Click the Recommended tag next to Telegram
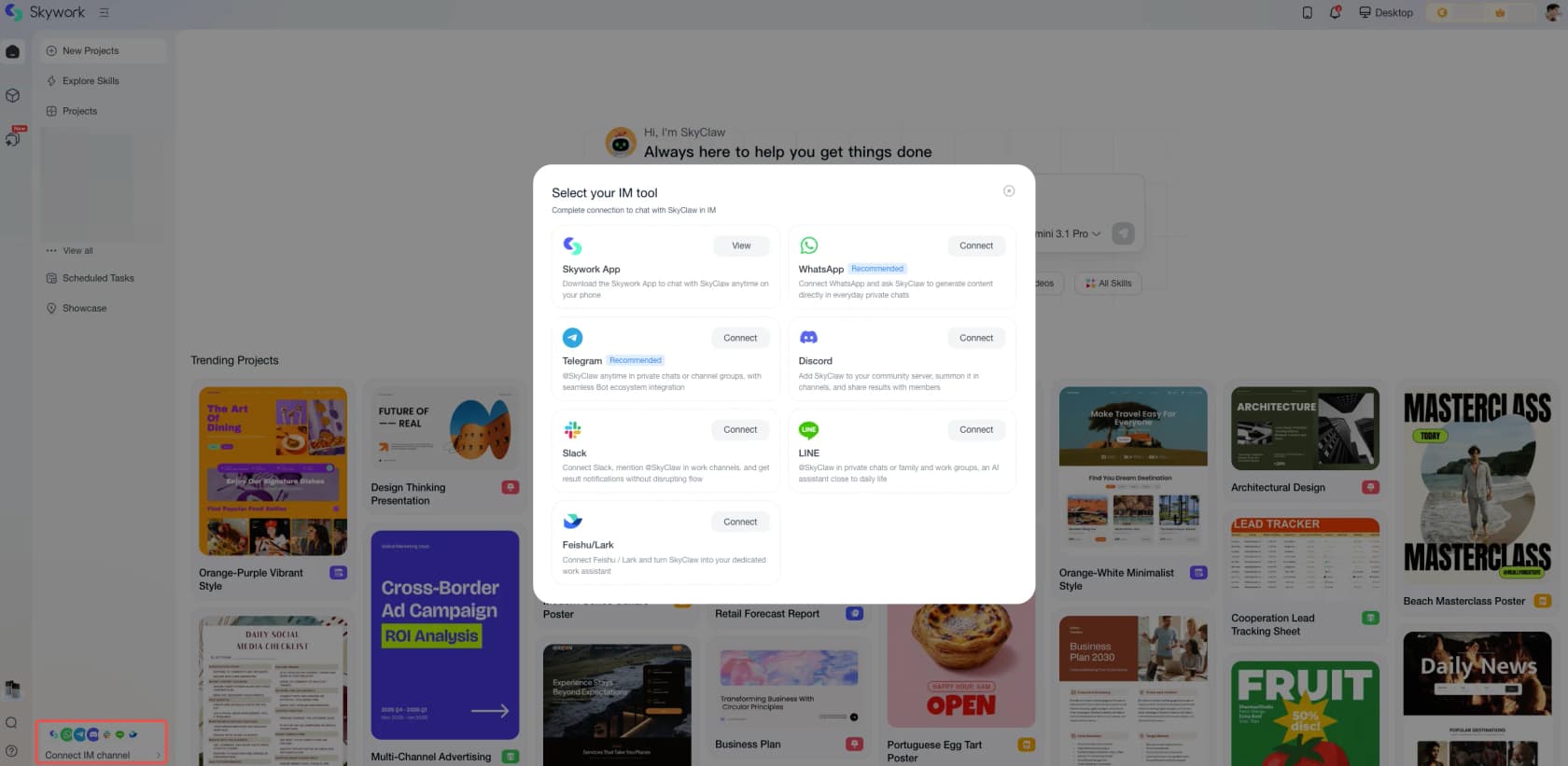The image size is (1568, 766). 636,360
